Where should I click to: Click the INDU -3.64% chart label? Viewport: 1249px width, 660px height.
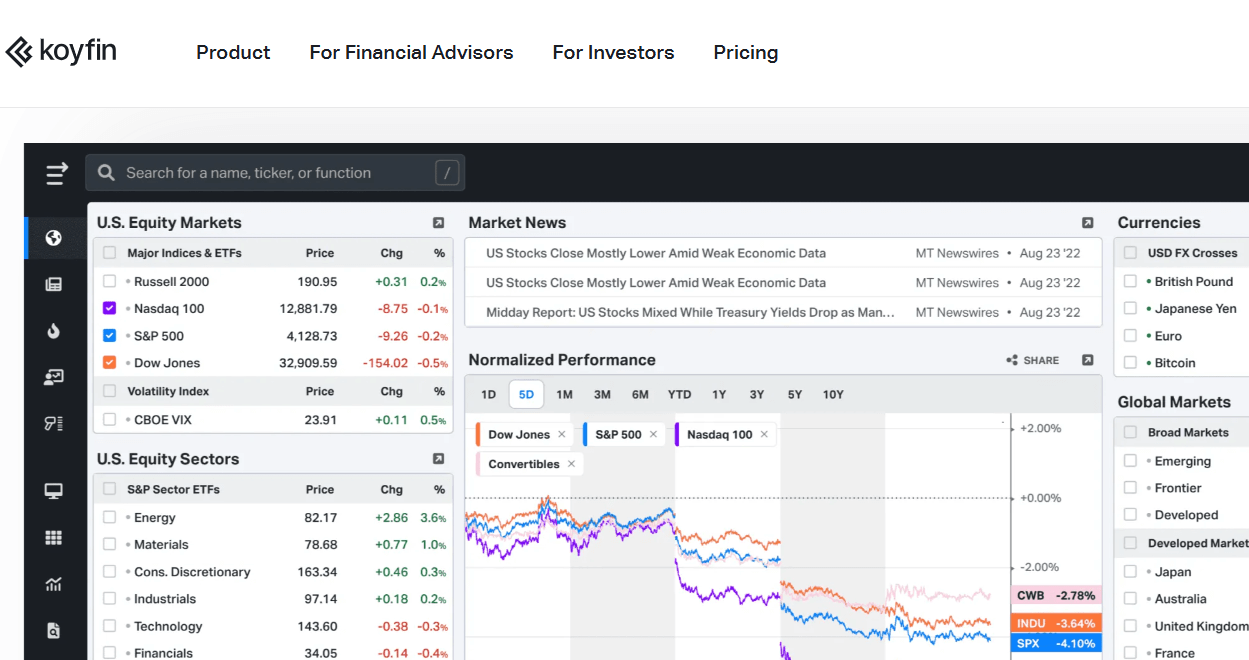(x=1056, y=623)
